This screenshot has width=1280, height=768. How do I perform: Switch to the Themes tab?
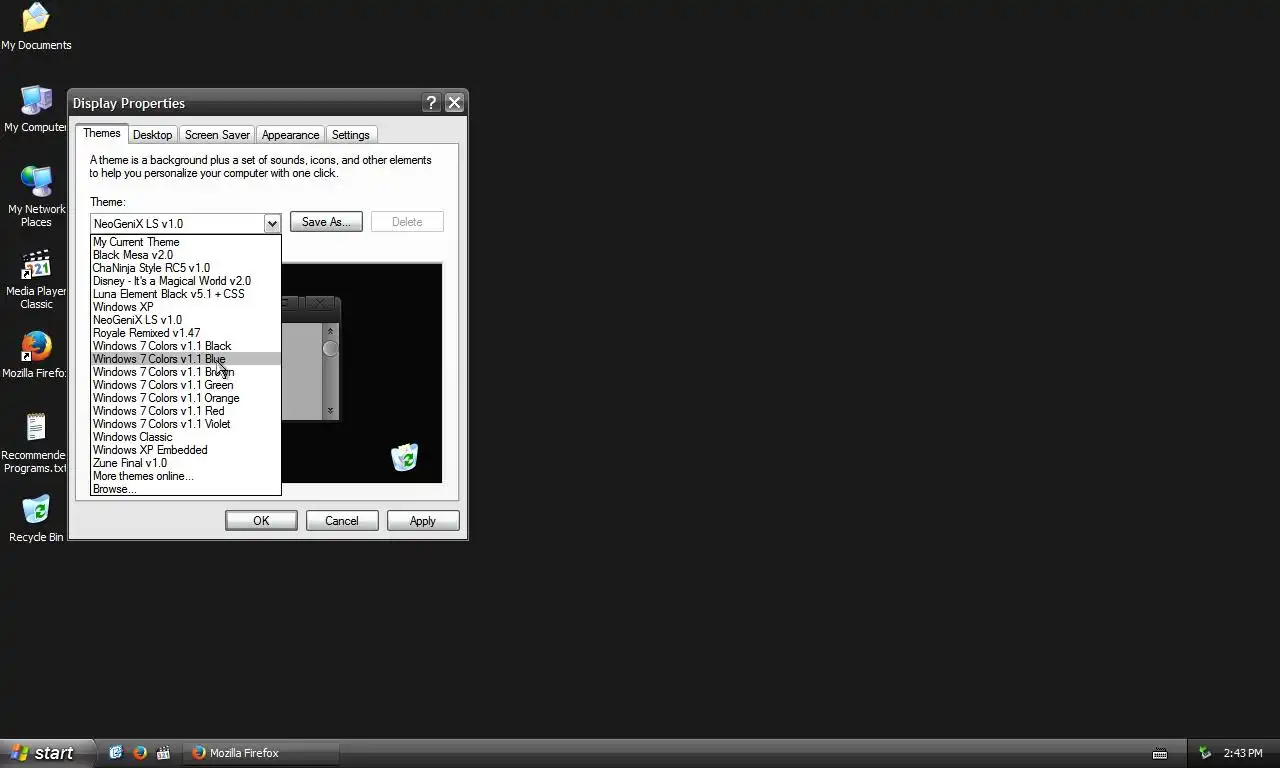coord(102,133)
